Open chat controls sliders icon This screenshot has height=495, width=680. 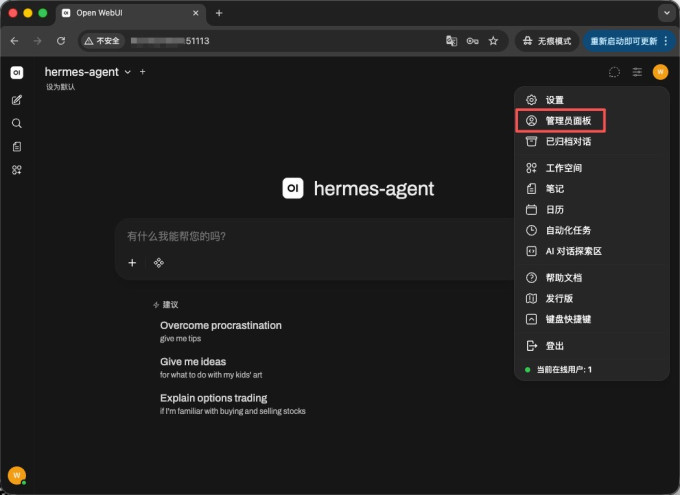point(637,72)
